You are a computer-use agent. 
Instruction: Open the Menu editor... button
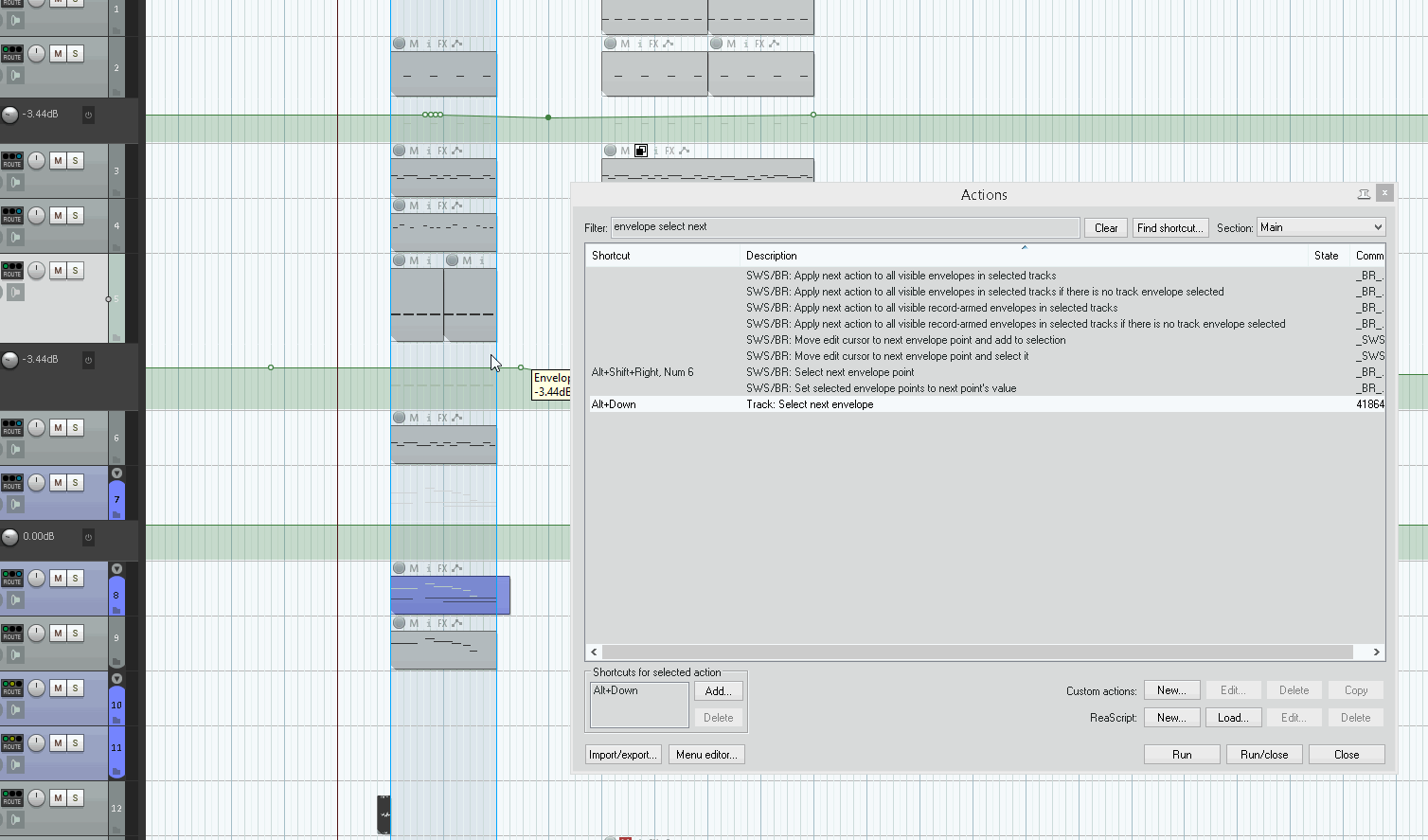[x=706, y=755]
